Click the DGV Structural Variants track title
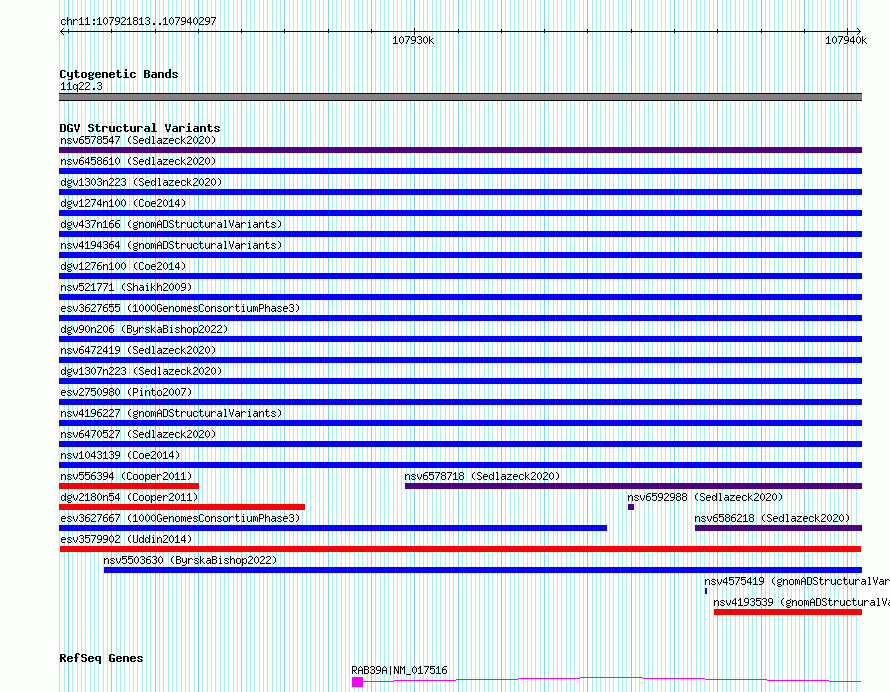 pos(139,128)
